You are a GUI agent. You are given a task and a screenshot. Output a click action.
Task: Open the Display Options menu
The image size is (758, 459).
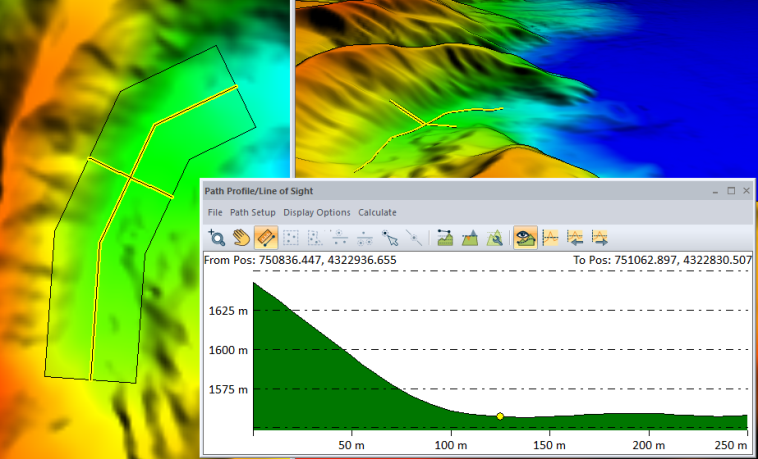317,212
